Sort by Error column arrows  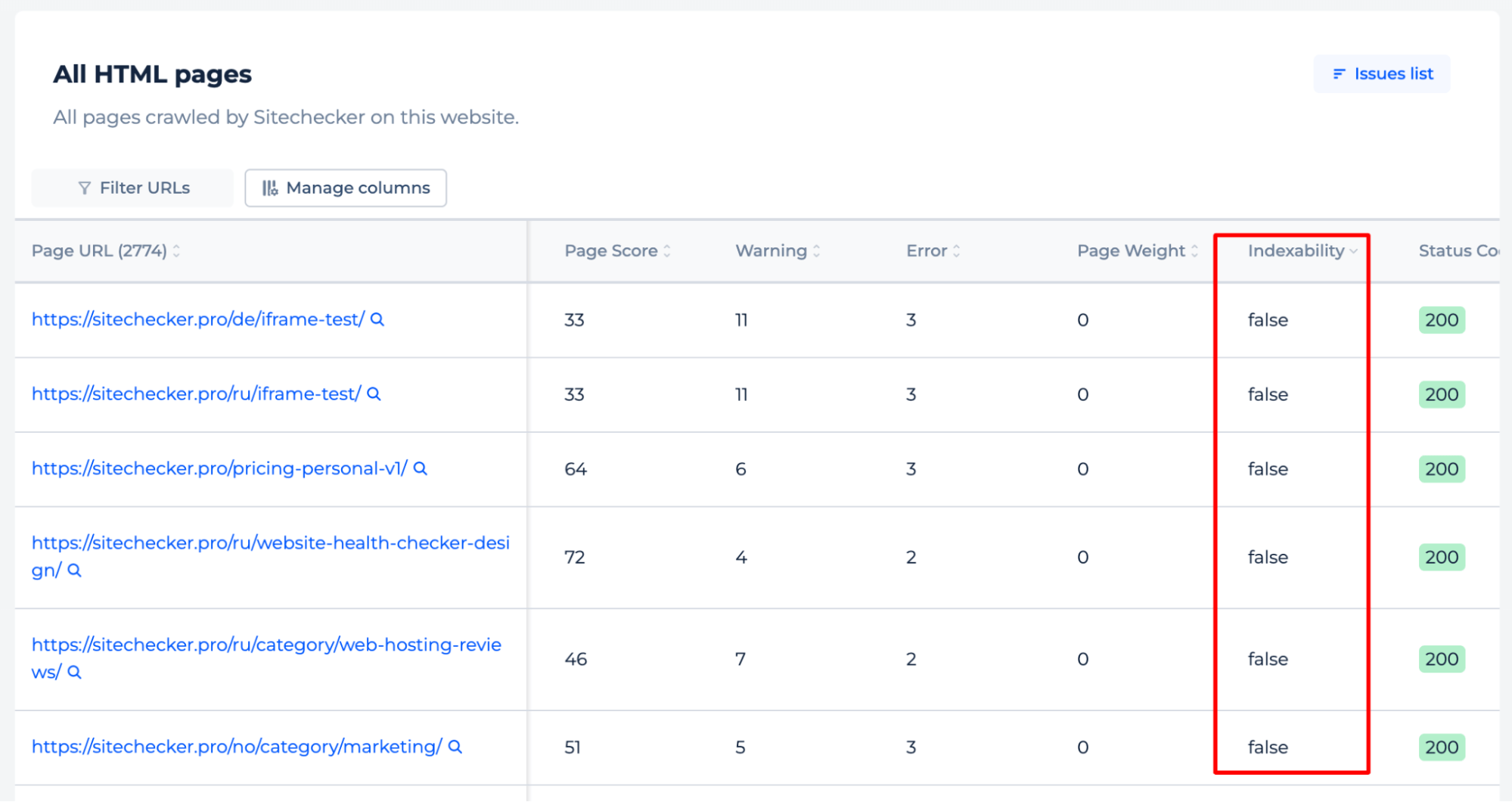(x=957, y=251)
